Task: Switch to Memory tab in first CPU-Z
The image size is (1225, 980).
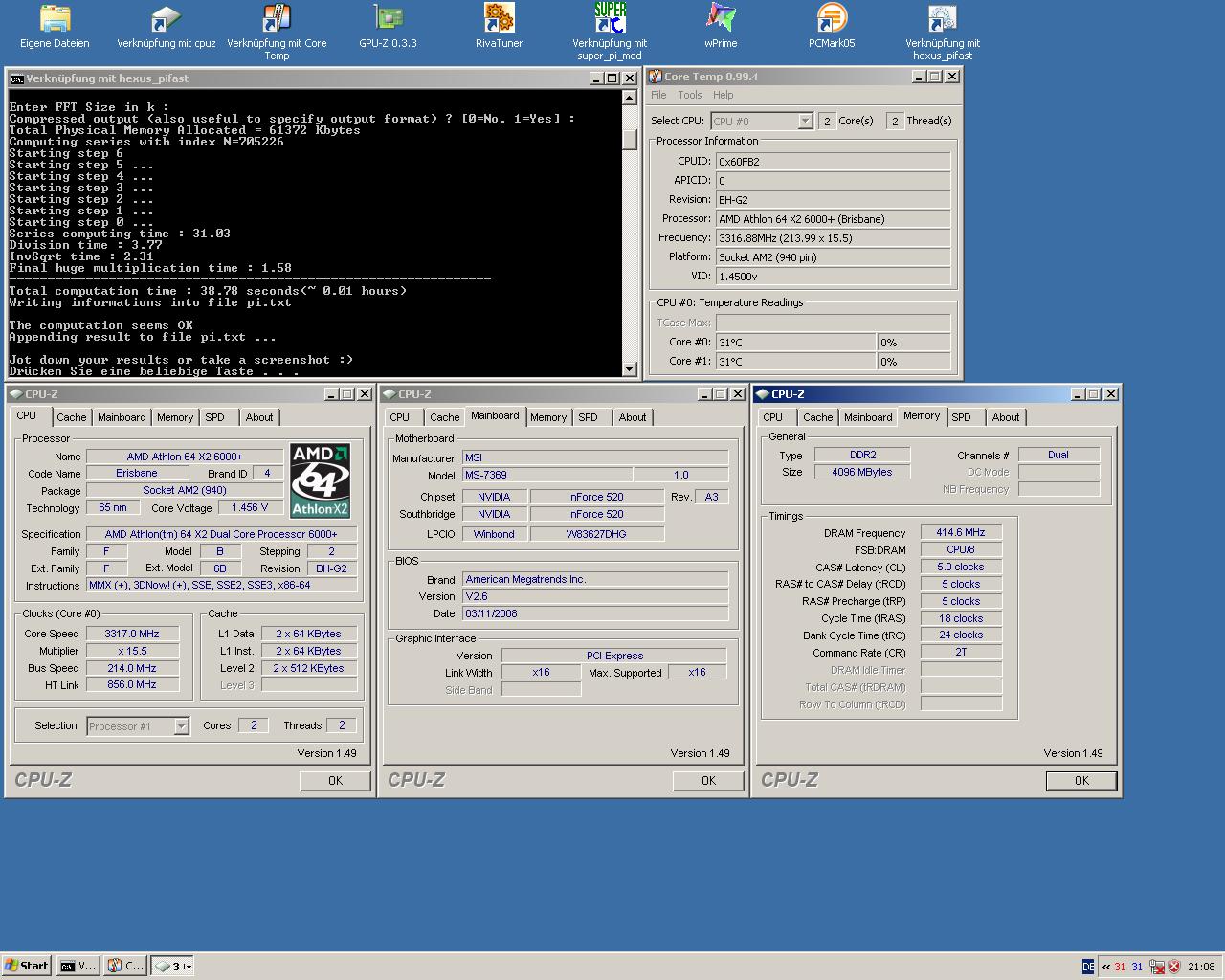Action: click(x=175, y=417)
